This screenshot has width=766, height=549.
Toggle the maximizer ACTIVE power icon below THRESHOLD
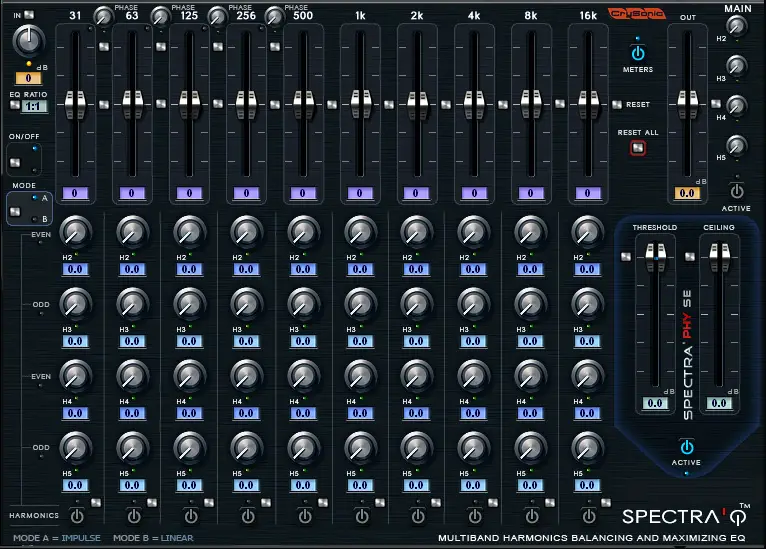coord(686,447)
